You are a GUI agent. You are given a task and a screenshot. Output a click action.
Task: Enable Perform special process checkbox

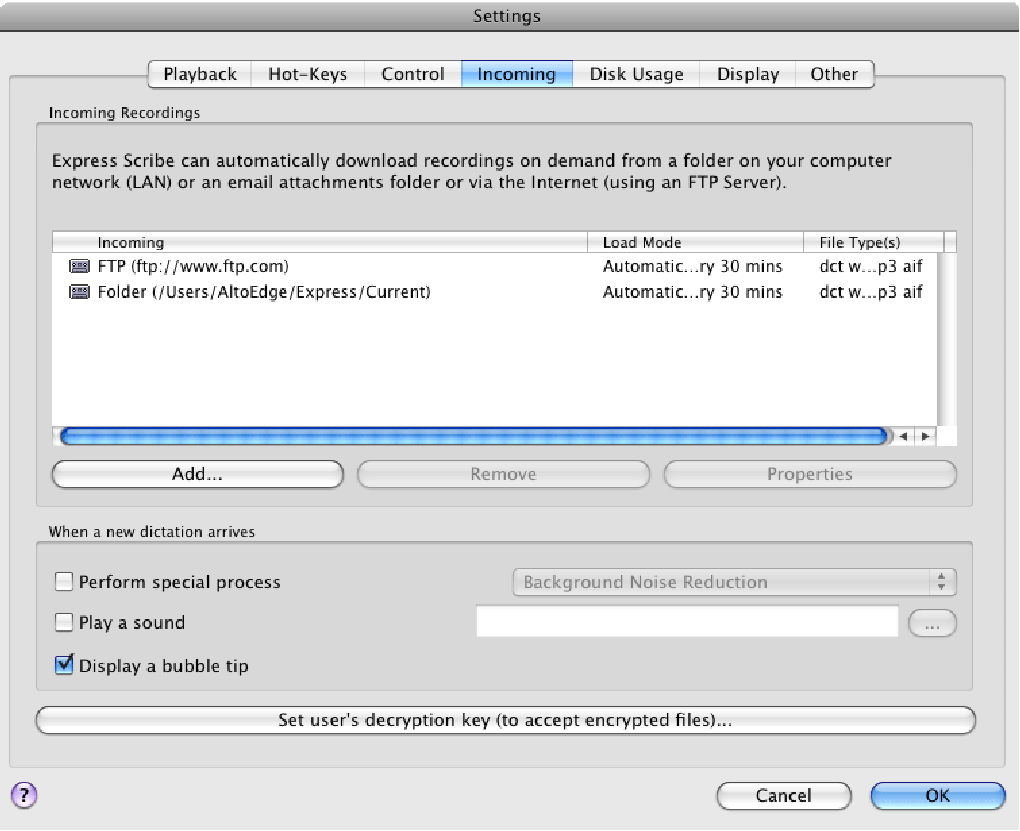click(64, 581)
